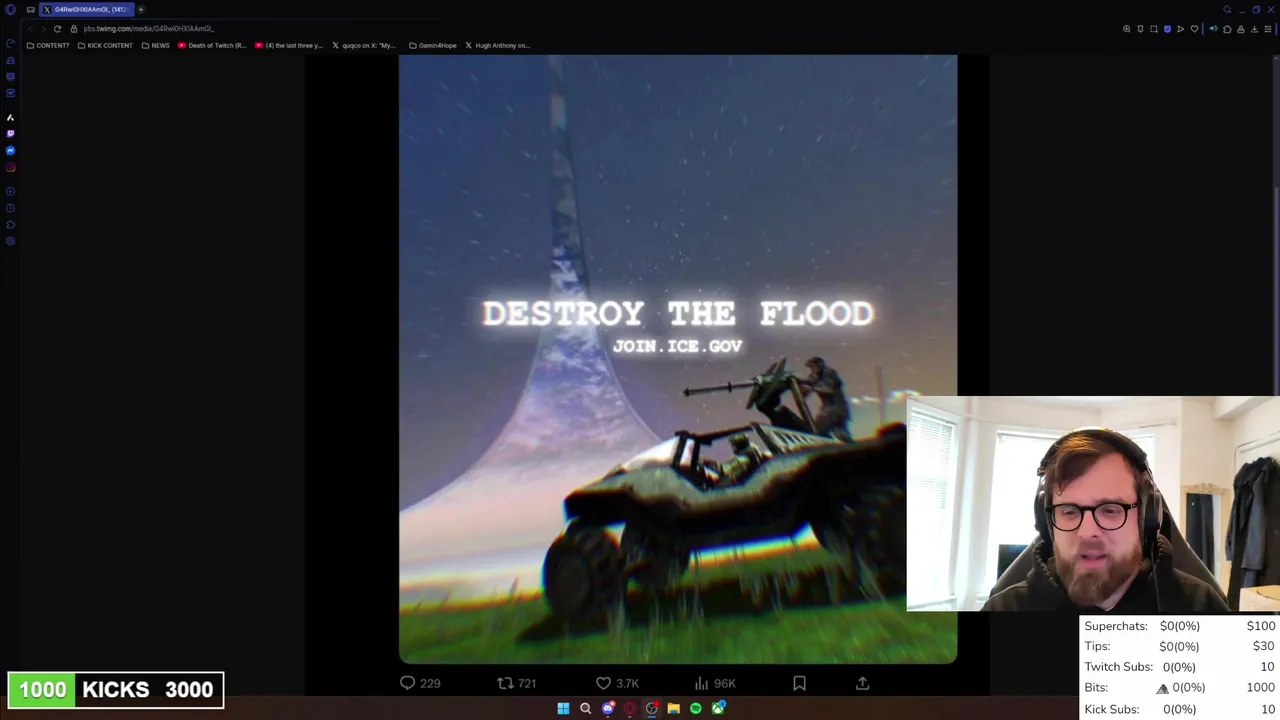Image resolution: width=1280 pixels, height=720 pixels.
Task: Open the Death of Twitch bookmark
Action: (212, 45)
